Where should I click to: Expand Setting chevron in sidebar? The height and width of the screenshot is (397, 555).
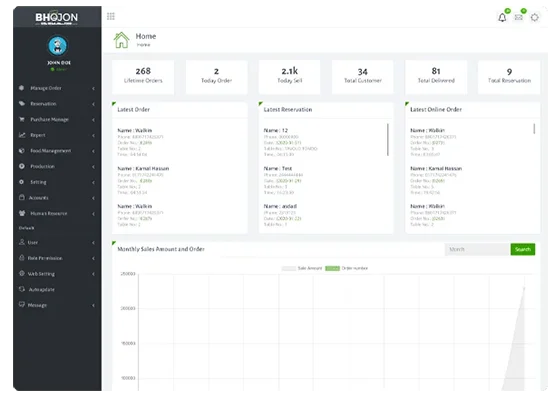(93, 182)
